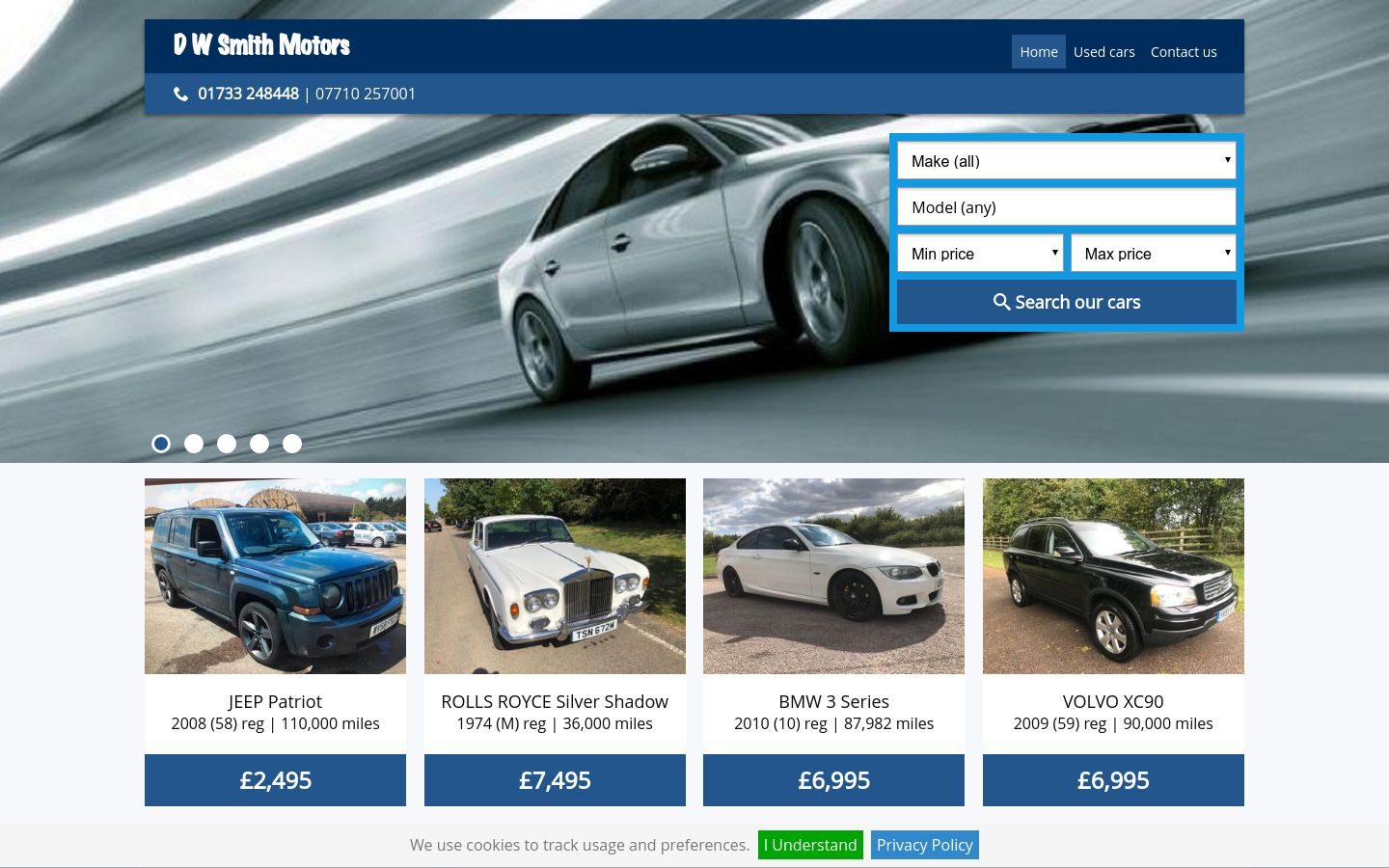Screen dimensions: 1389x868
Task: Open the Make (all) dropdown
Action: tap(1067, 161)
